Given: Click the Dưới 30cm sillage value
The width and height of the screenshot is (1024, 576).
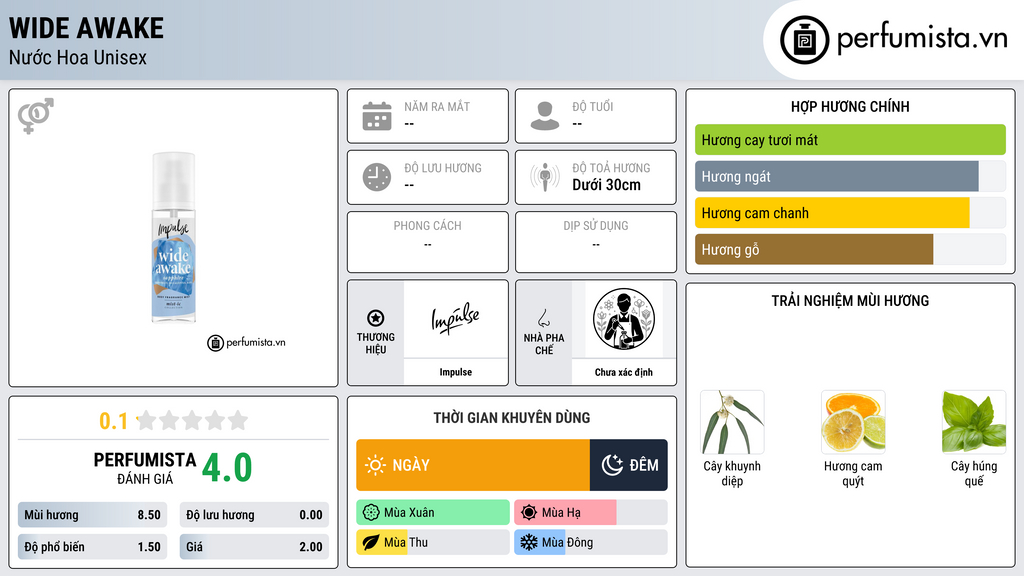Looking at the screenshot, I should pyautogui.click(x=606, y=185).
